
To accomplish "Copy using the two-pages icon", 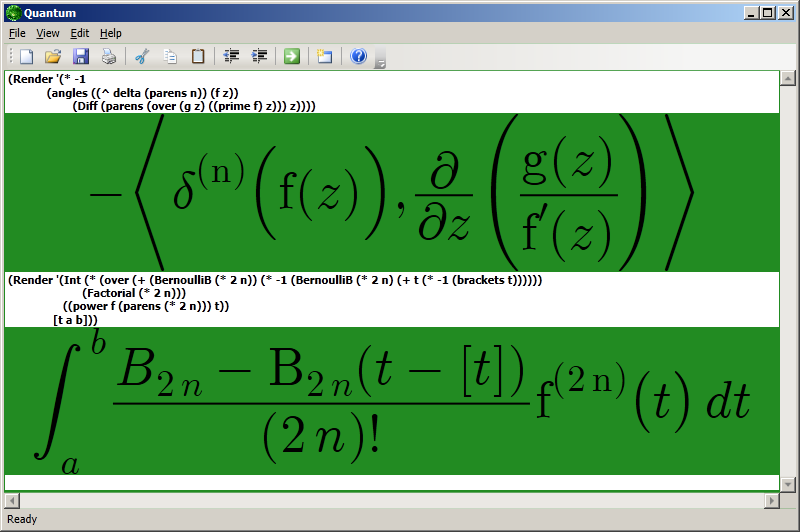I will pos(170,56).
